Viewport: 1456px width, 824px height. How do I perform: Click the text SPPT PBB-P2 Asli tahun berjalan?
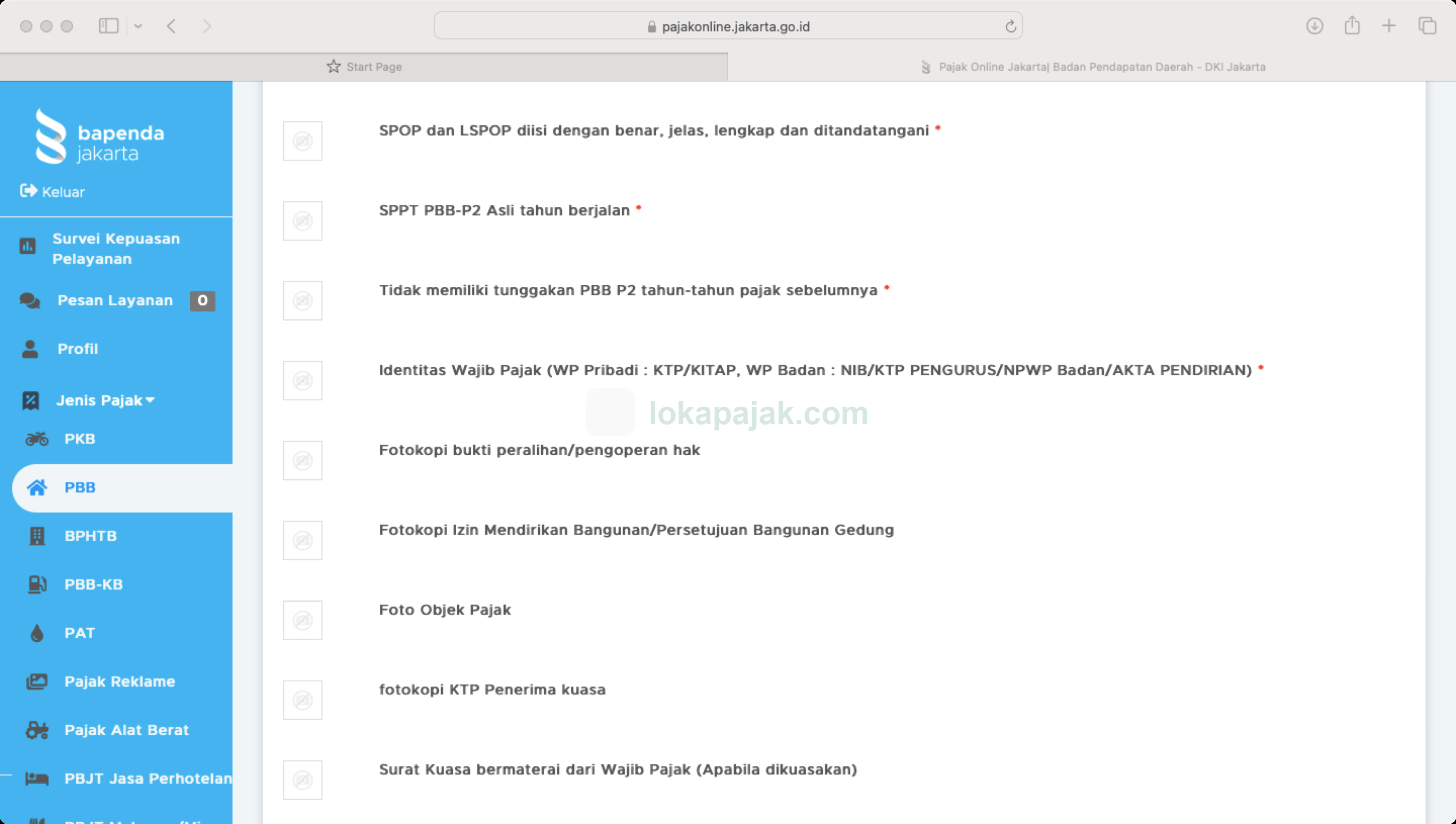pos(504,211)
